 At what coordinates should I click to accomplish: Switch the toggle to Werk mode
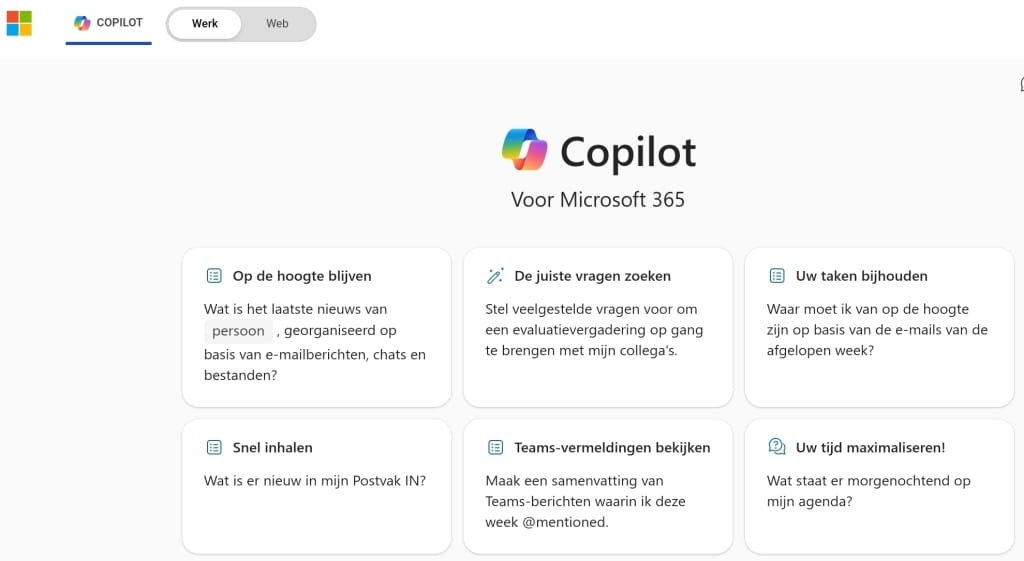click(x=204, y=24)
